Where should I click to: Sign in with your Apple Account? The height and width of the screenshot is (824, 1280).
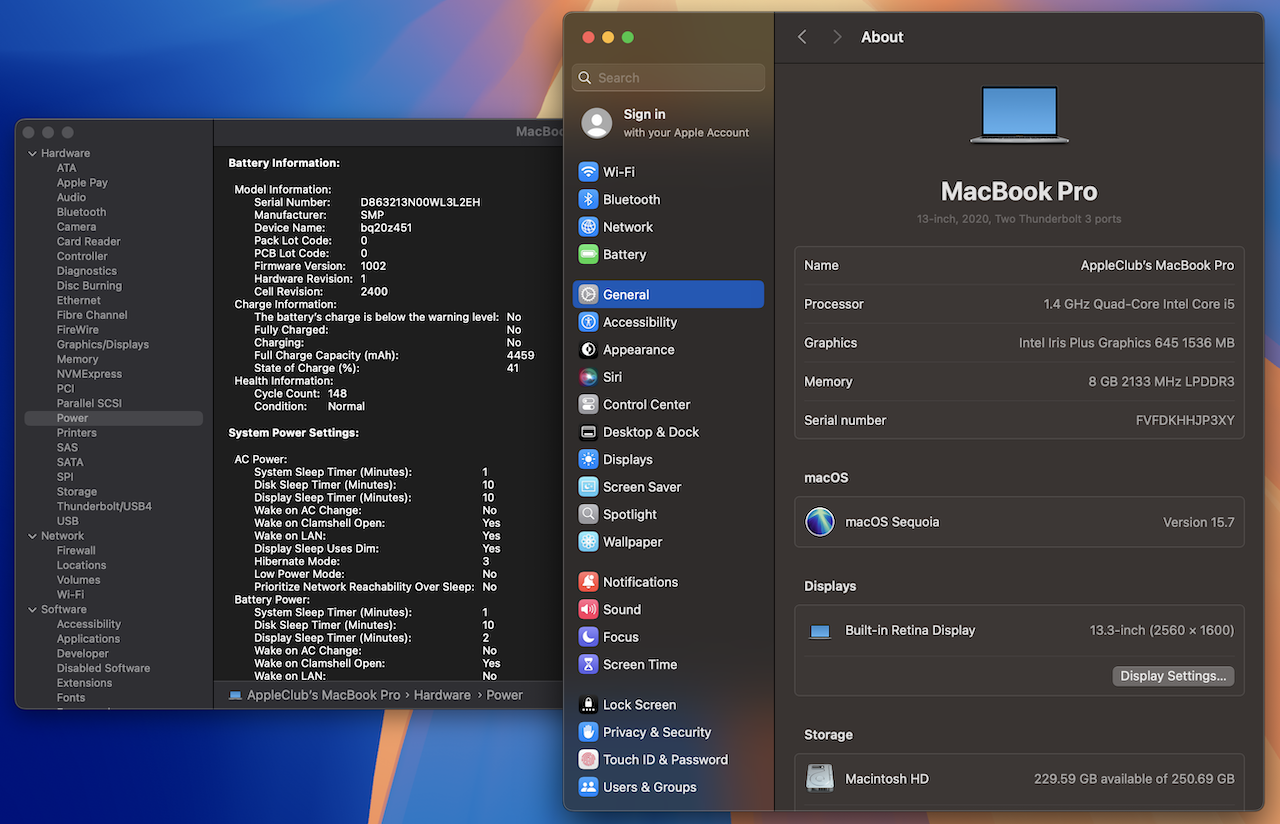click(668, 123)
